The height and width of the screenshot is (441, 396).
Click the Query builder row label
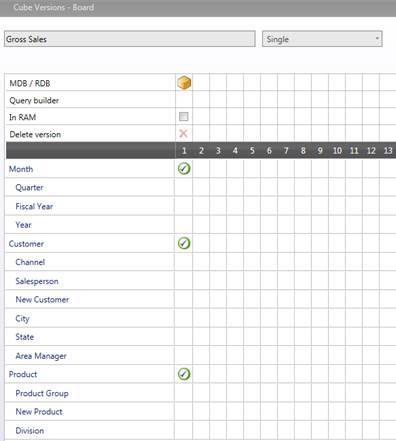[x=34, y=100]
